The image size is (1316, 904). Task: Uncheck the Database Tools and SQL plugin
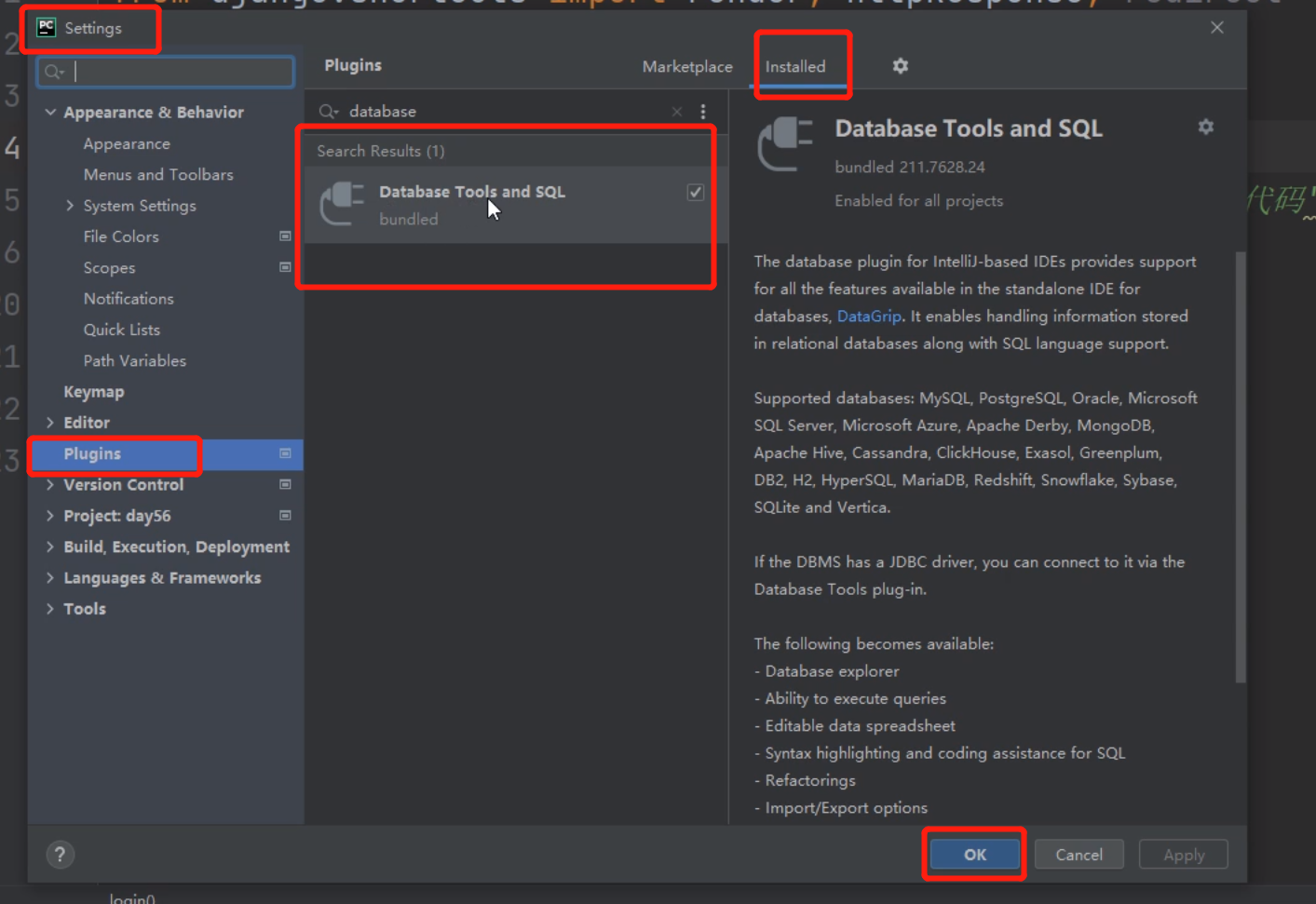click(x=696, y=192)
